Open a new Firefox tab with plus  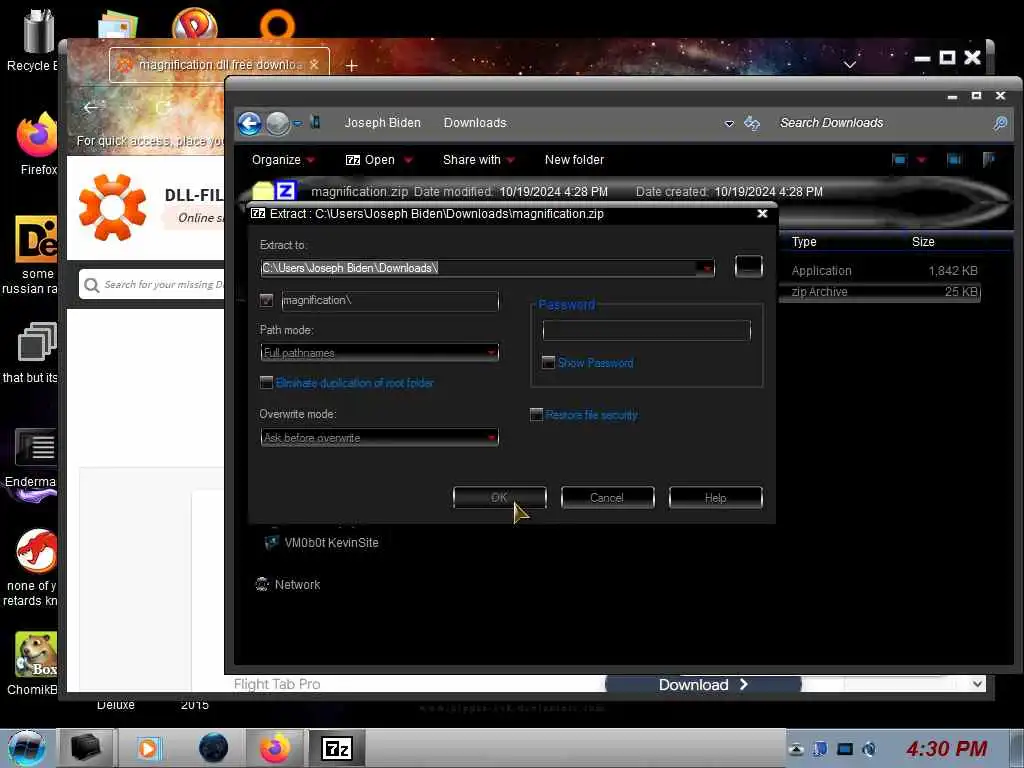351,65
